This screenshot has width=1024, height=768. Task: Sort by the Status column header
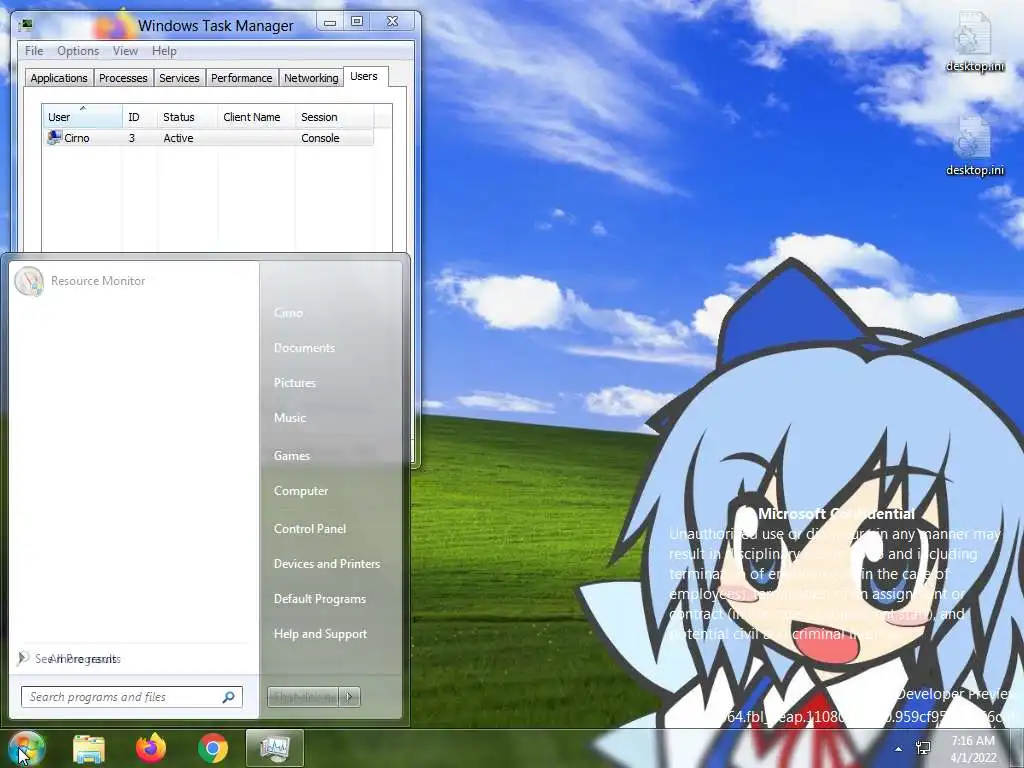pos(187,117)
